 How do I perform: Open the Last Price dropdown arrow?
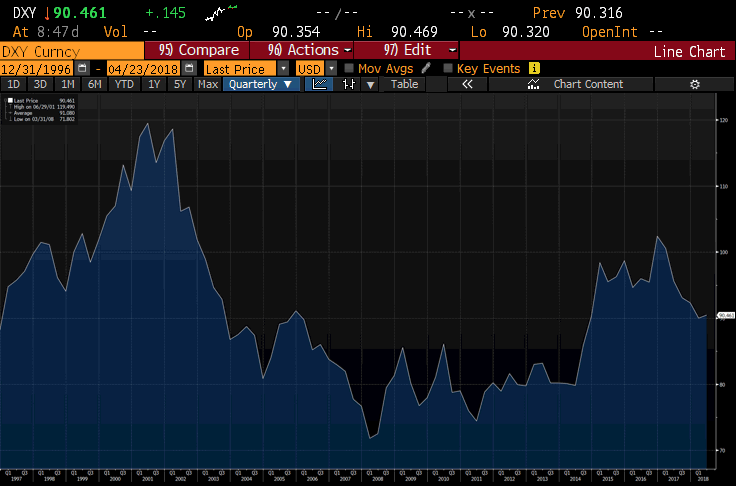click(x=284, y=69)
